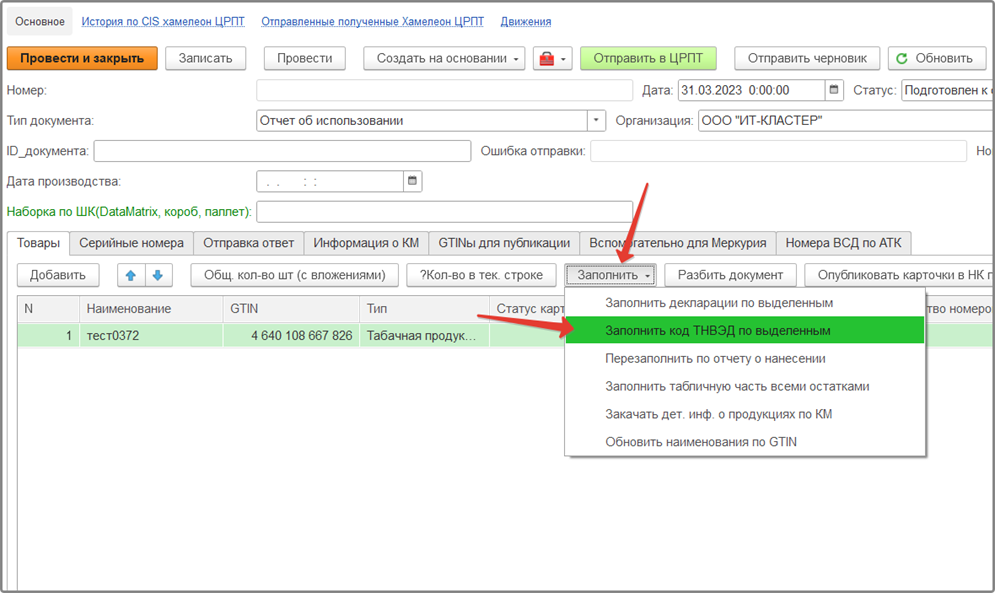Image resolution: width=995 pixels, height=593 pixels.
Task: Open Вспомогательно для Меркурия tab
Action: coord(678,243)
